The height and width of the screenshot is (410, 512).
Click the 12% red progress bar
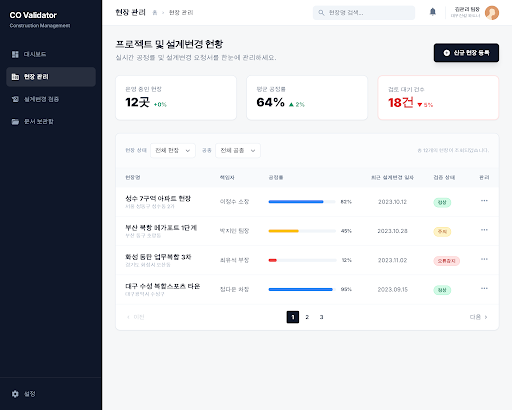click(302, 260)
